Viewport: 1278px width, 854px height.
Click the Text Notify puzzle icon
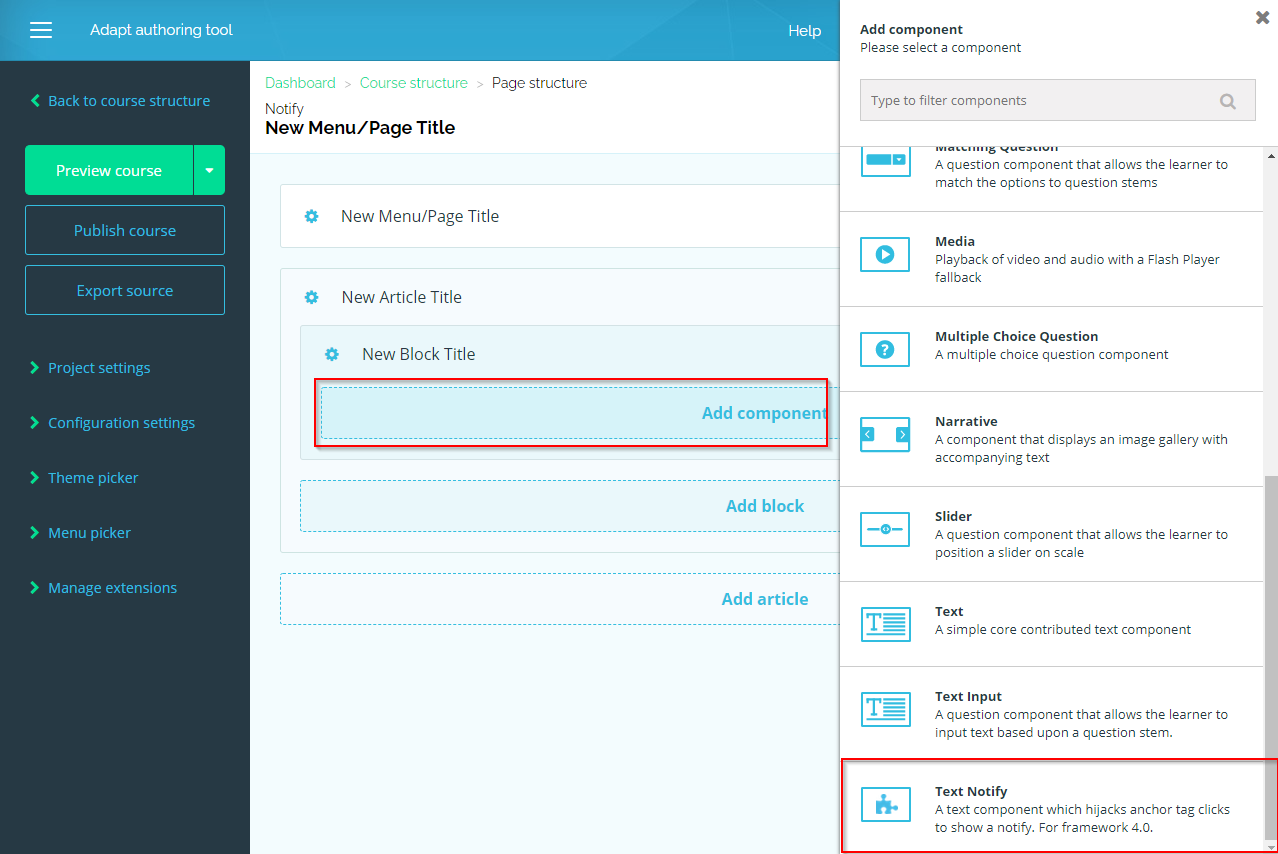click(885, 804)
